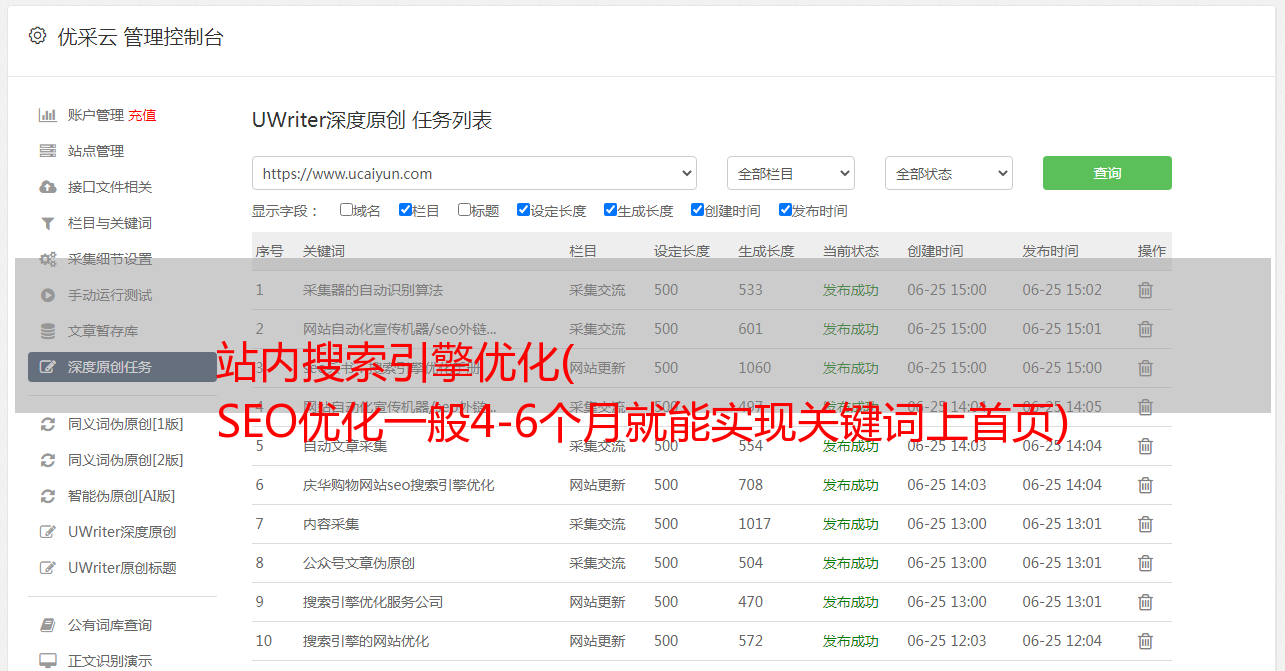Click the cloud upload icon for 接口文件相关

pyautogui.click(x=47, y=187)
